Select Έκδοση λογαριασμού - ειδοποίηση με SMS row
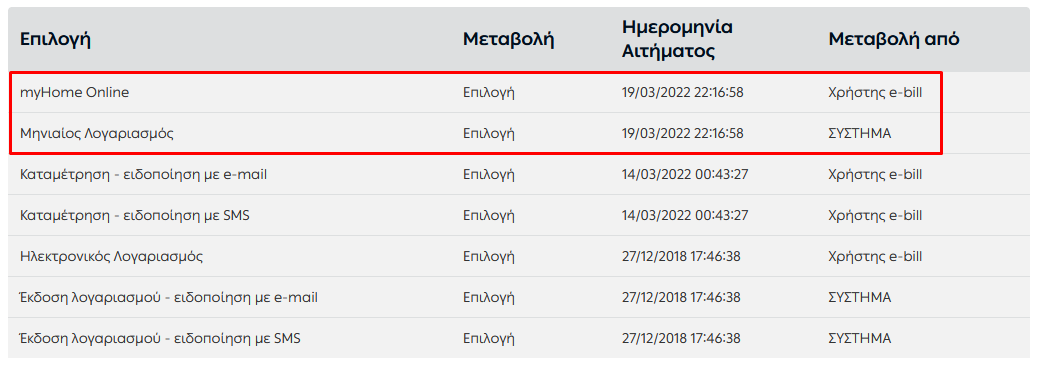 click(x=519, y=338)
